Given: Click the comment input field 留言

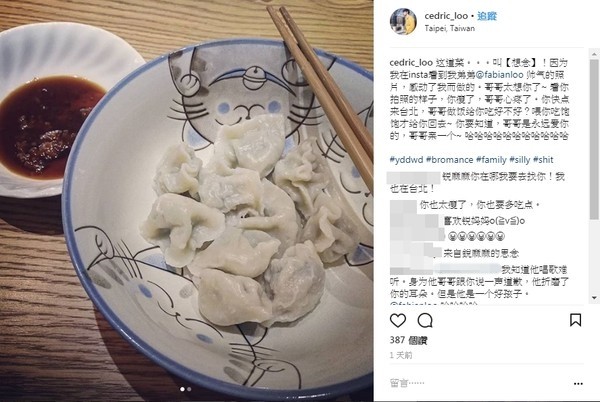Looking at the screenshot, I should (x=478, y=383).
